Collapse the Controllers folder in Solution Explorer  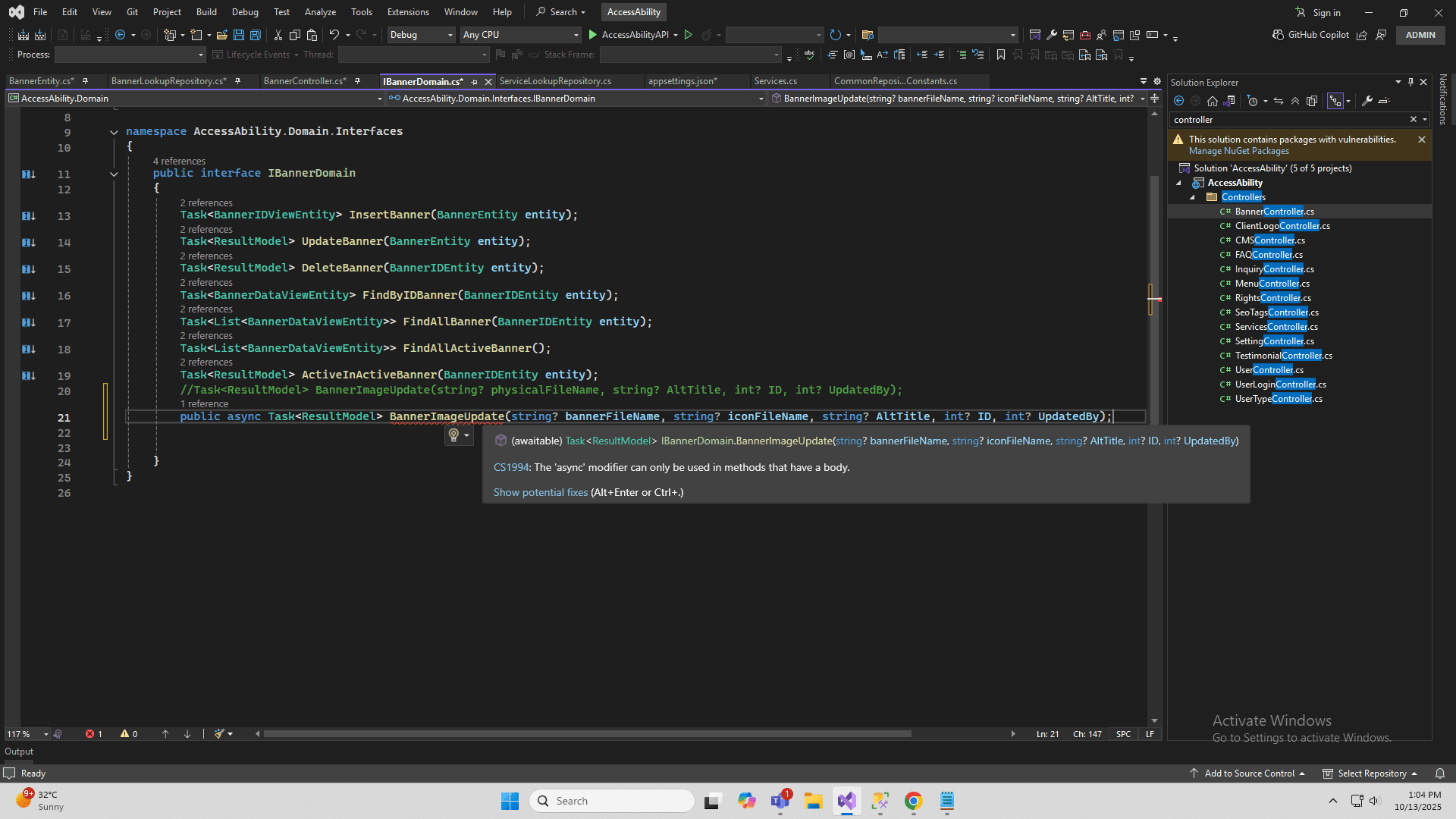point(1192,197)
